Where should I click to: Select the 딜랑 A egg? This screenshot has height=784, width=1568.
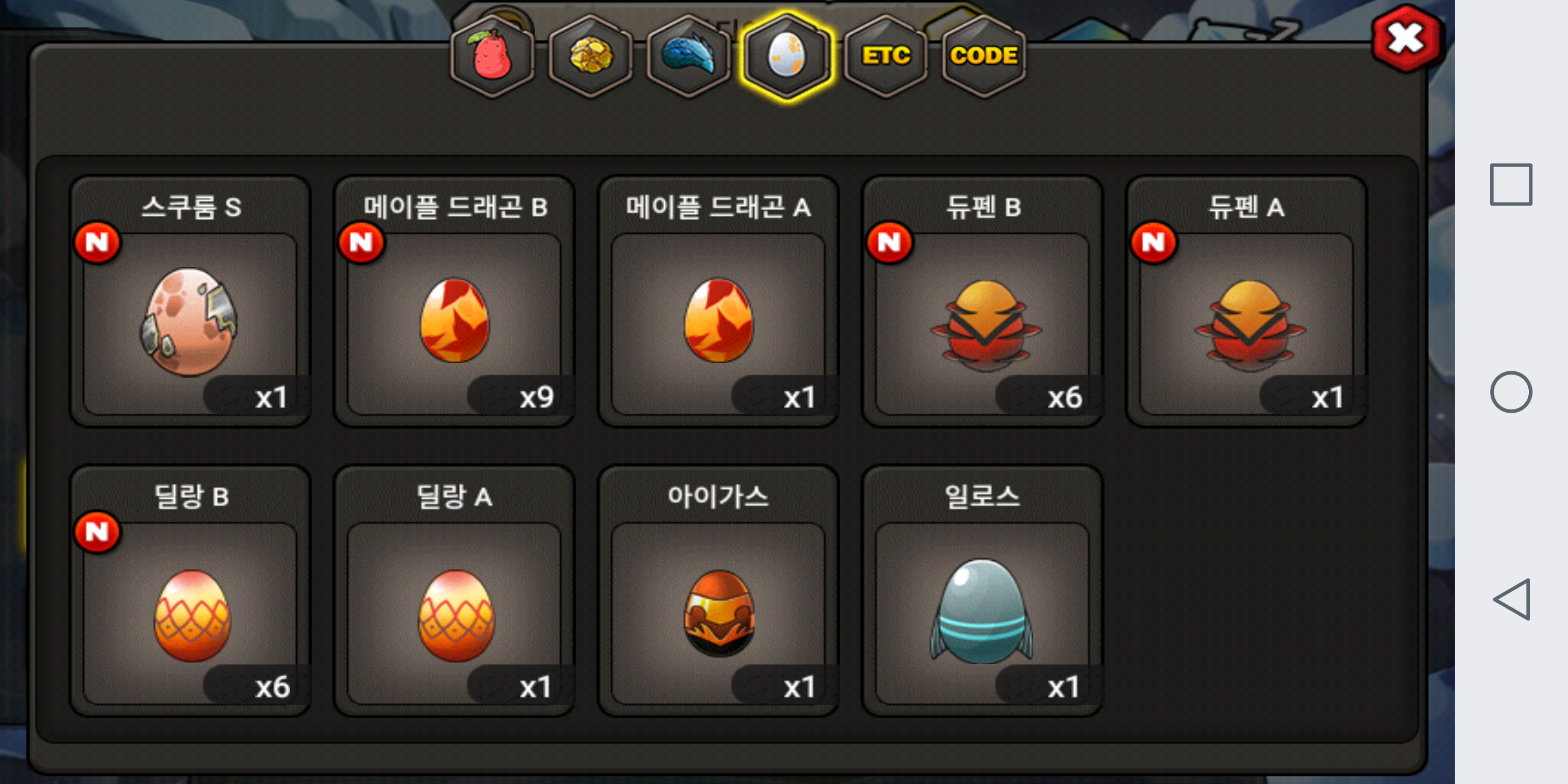455,590
